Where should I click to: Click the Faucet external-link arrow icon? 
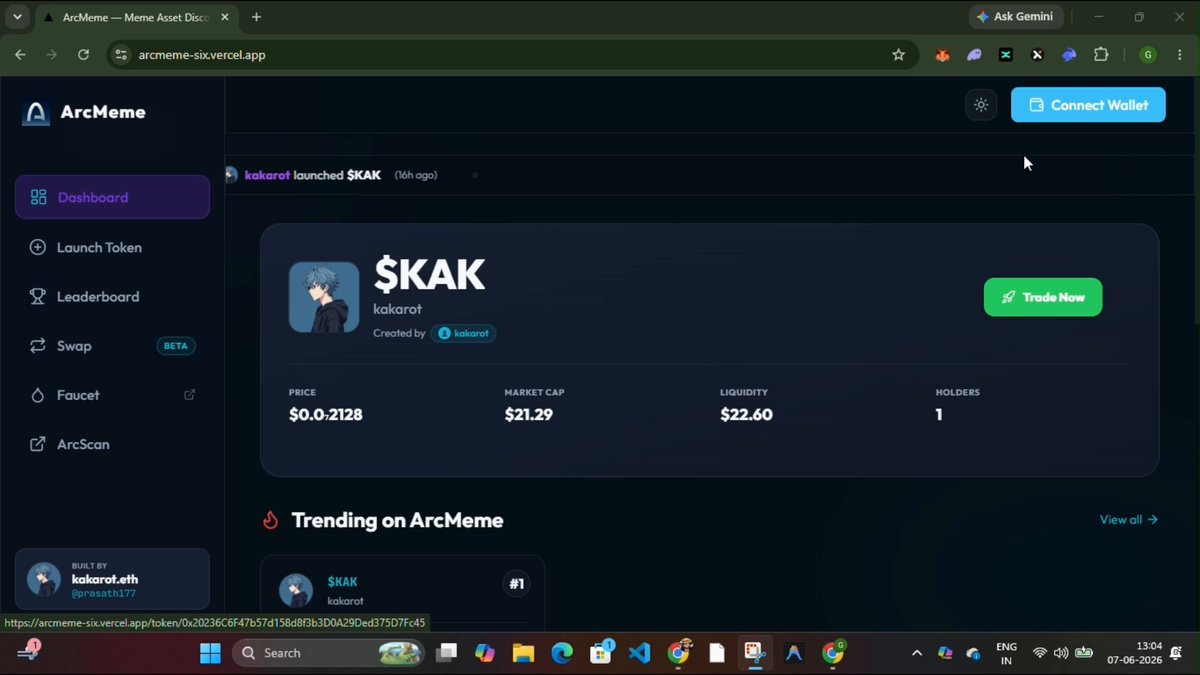click(190, 395)
